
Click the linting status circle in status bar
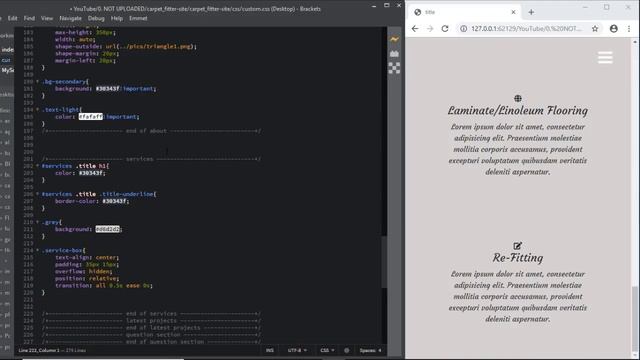(x=347, y=350)
